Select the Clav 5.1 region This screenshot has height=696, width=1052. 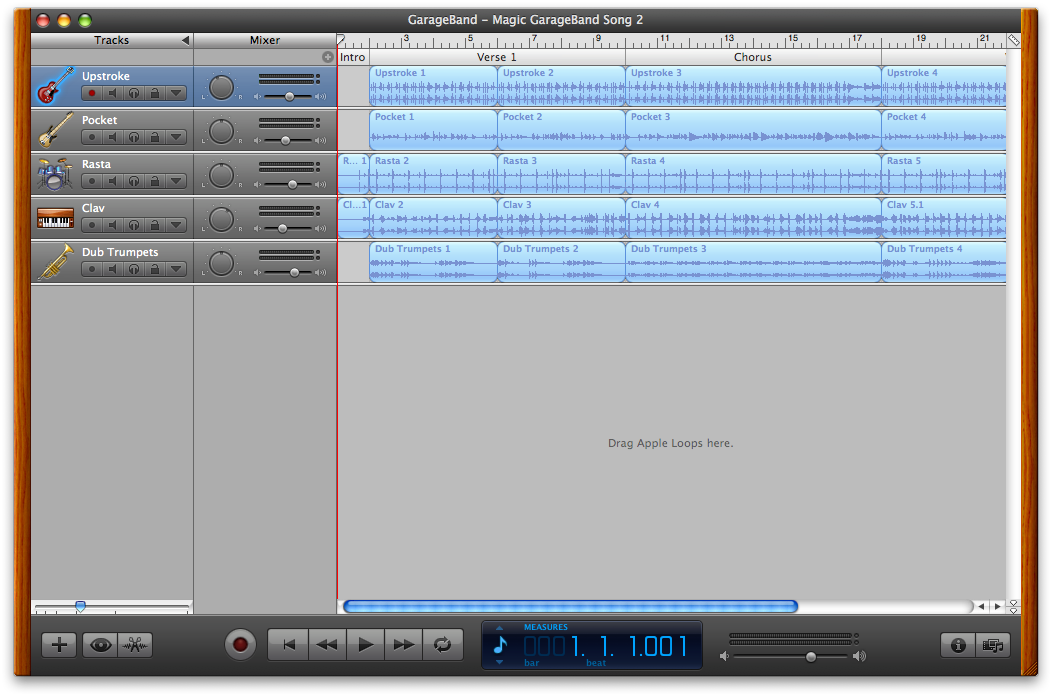tap(943, 218)
